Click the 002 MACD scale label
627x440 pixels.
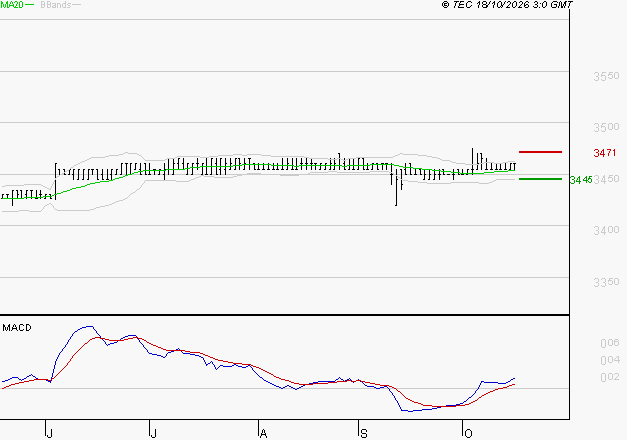610,377
